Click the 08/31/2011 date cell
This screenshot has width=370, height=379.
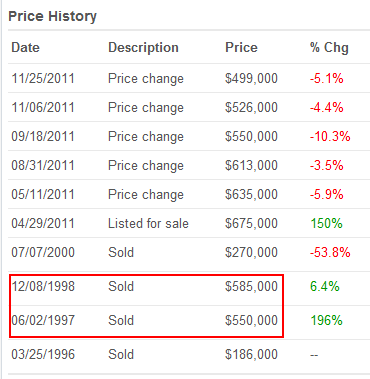[43, 166]
